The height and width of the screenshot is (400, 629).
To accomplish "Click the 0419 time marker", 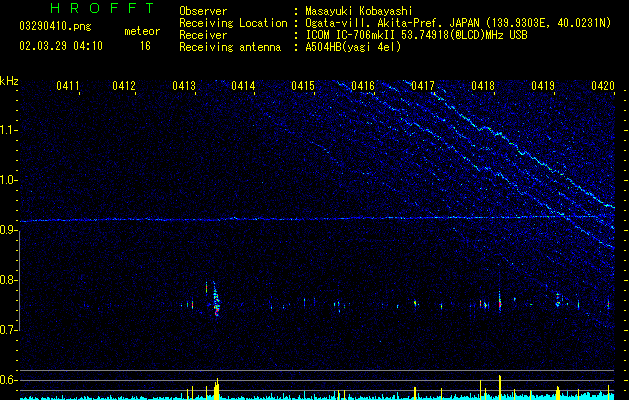I will [x=543, y=86].
